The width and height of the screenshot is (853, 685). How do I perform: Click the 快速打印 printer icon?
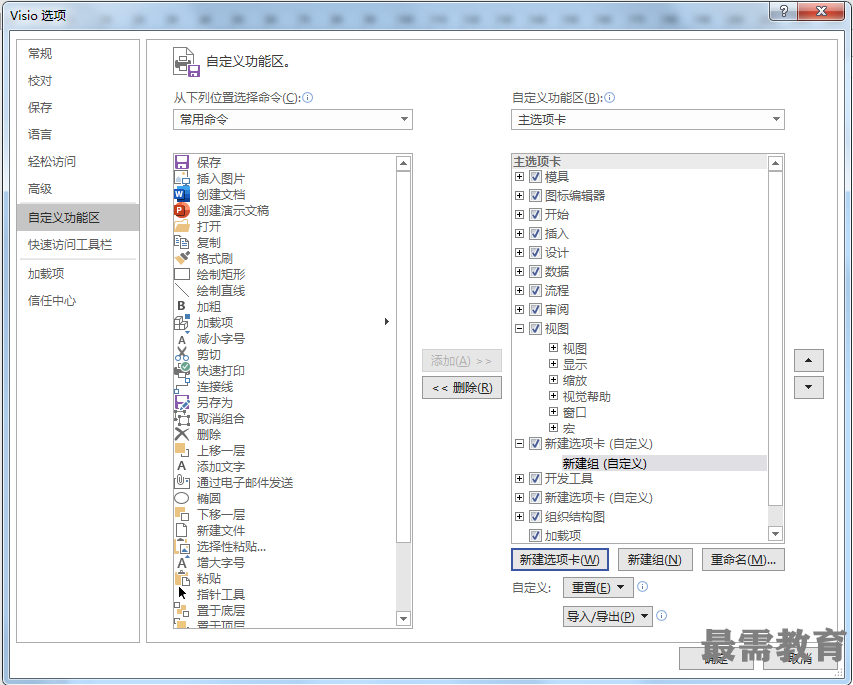[182, 370]
